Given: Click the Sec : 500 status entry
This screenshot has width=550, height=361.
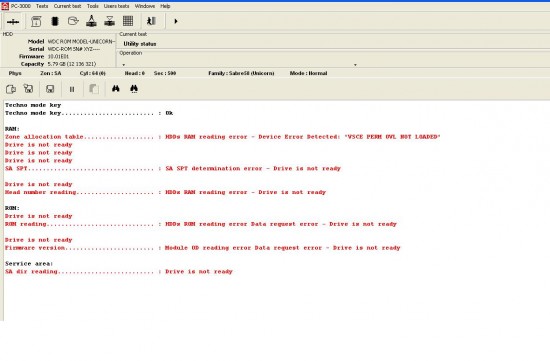Looking at the screenshot, I should pyautogui.click(x=165, y=73).
